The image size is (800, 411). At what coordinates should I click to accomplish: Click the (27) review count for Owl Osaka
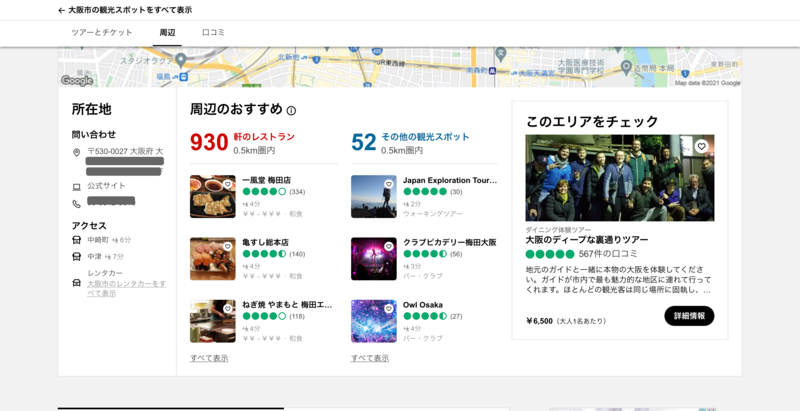tap(456, 317)
